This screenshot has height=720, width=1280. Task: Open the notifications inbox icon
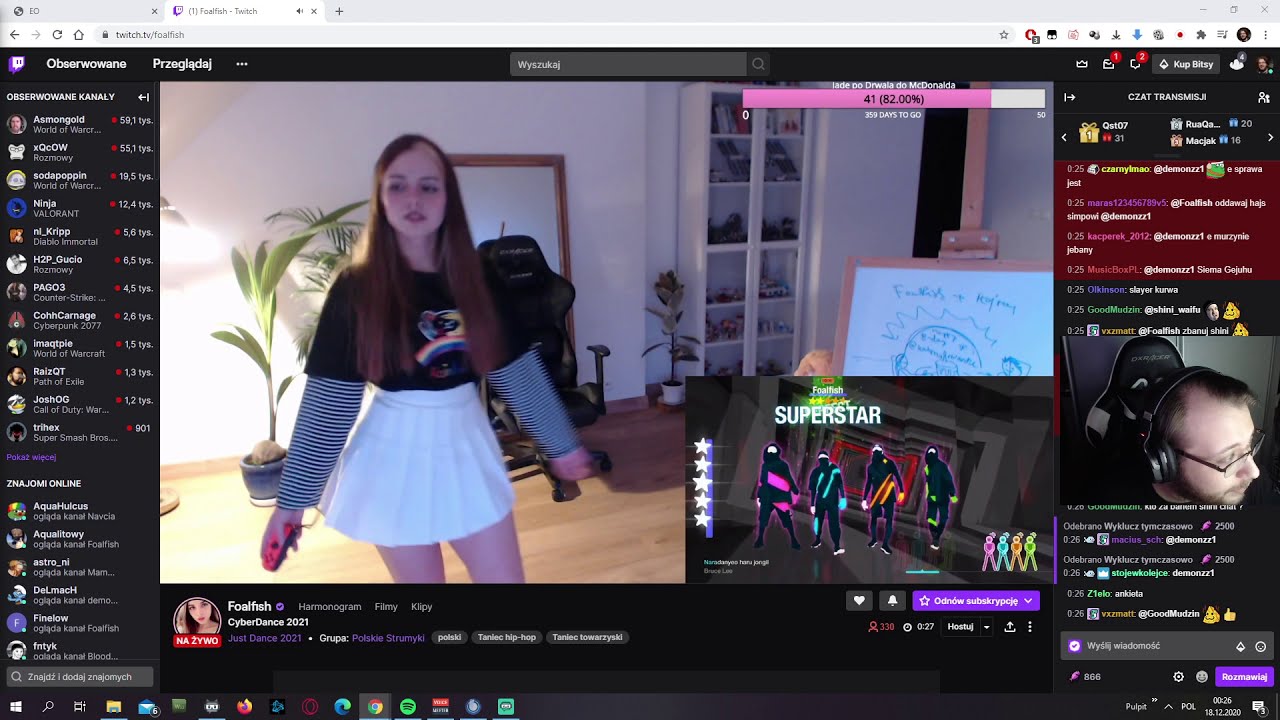[1108, 64]
